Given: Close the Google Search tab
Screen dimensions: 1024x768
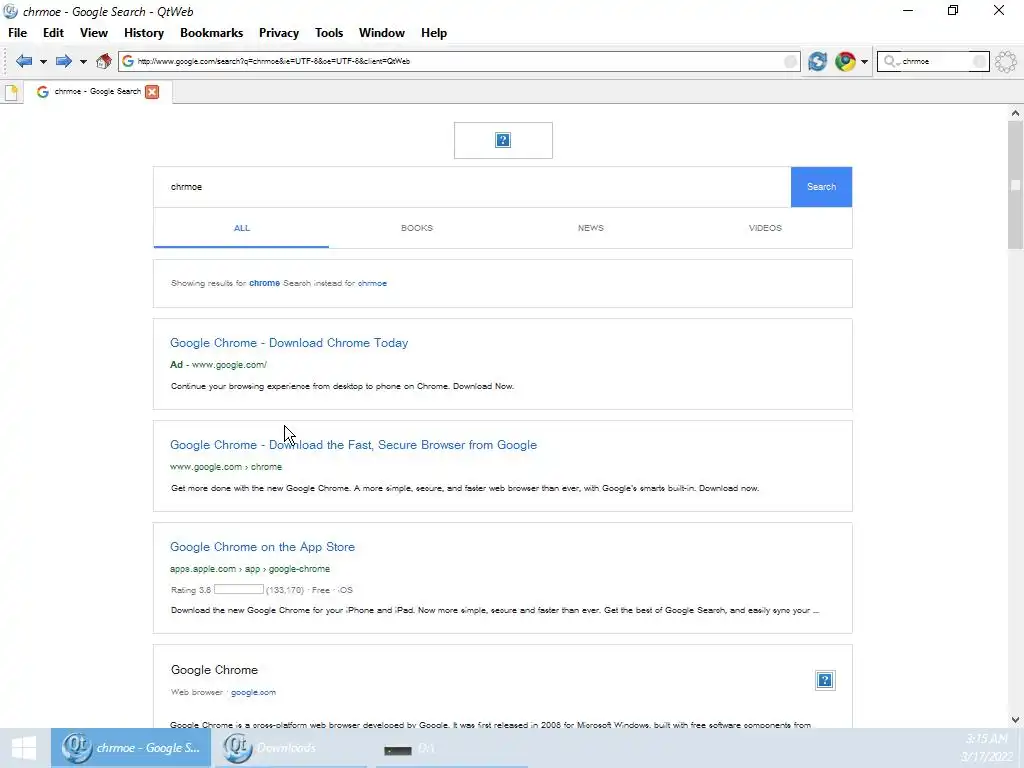Looking at the screenshot, I should (x=152, y=92).
